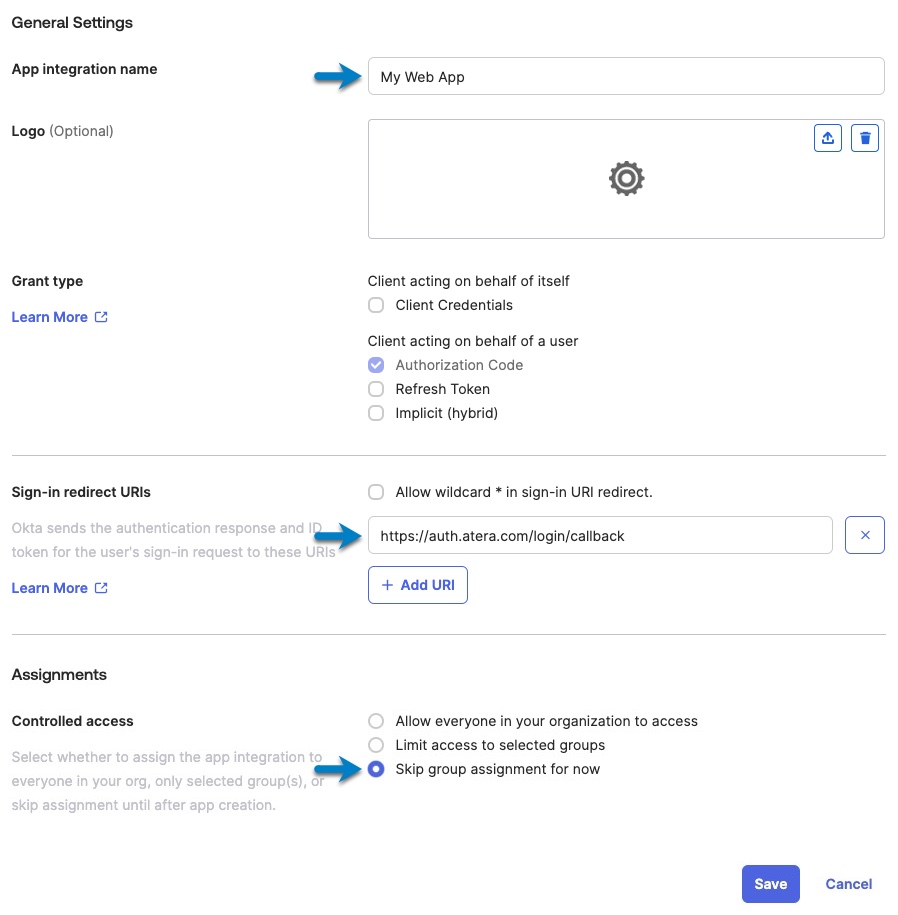The width and height of the screenshot is (898, 915).
Task: Cancel the app integration form
Action: (848, 884)
